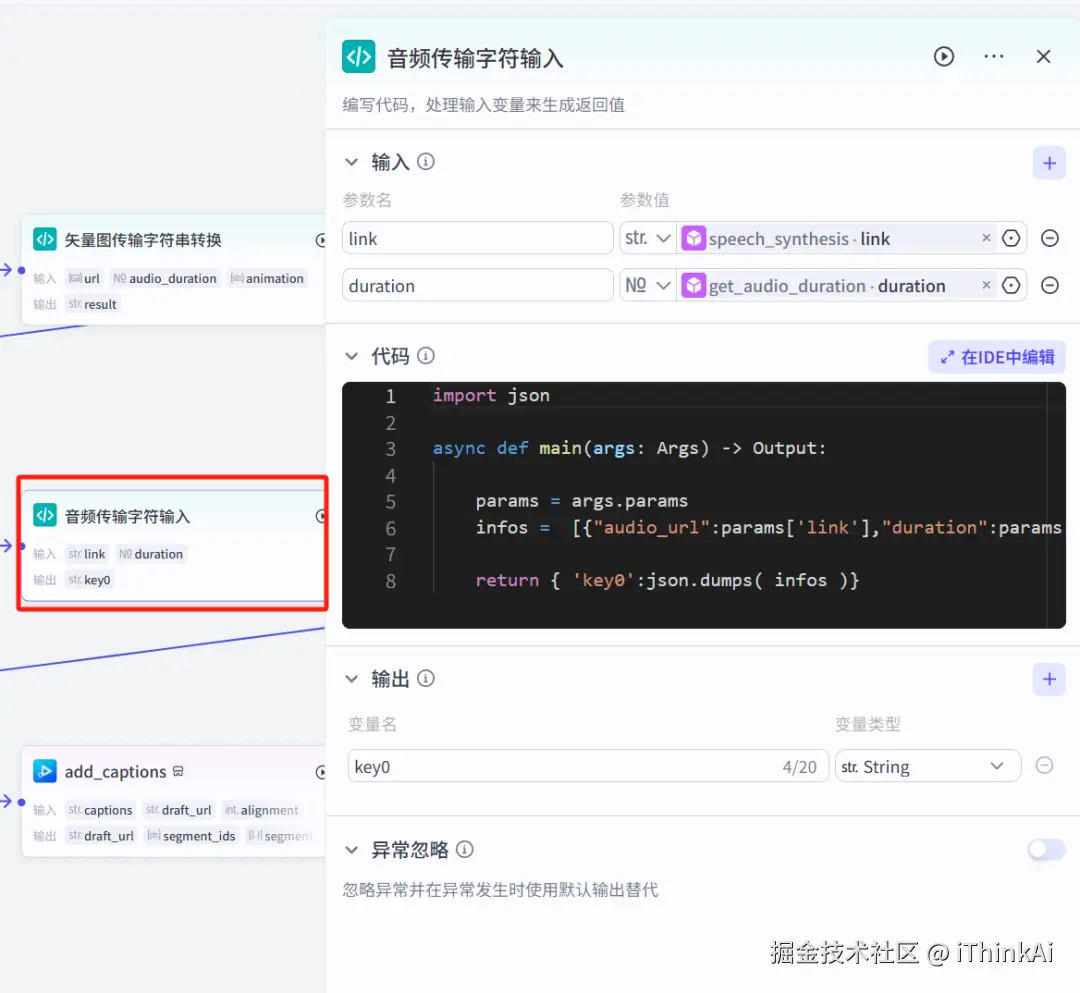Collapse the 代码 section
Image resolution: width=1080 pixels, height=993 pixels.
(352, 355)
